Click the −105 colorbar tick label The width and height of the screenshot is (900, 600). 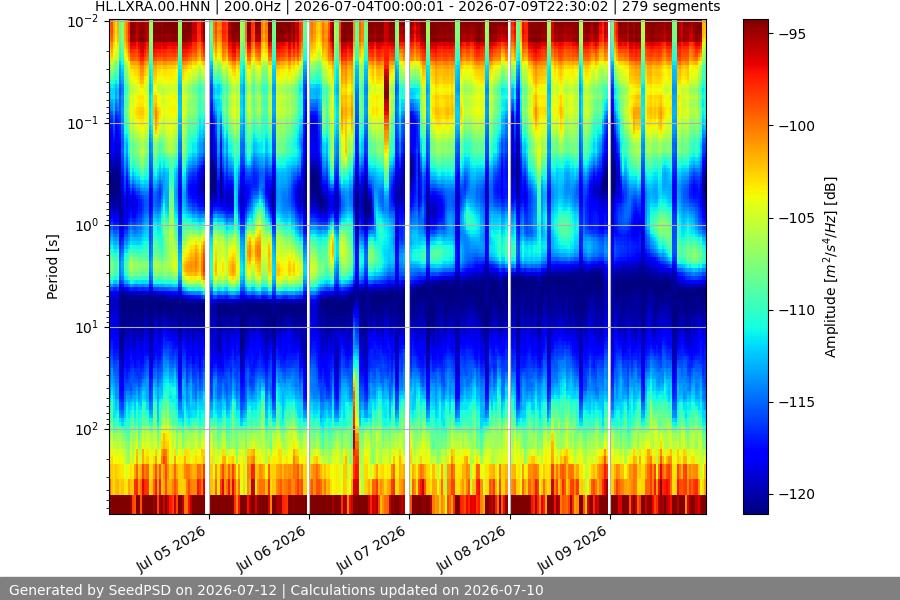797,218
